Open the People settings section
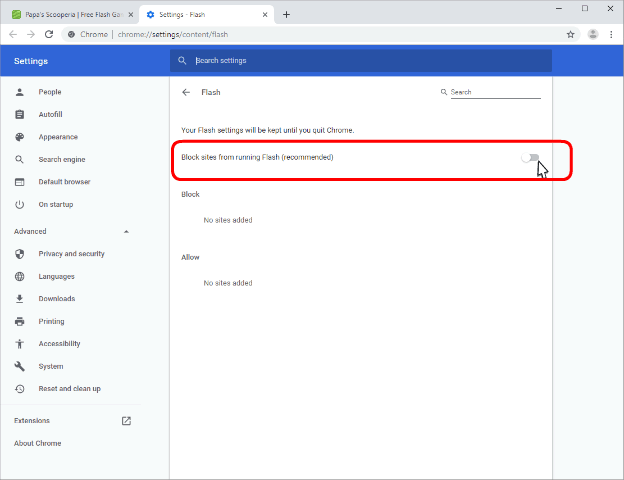This screenshot has height=480, width=624. (50, 92)
